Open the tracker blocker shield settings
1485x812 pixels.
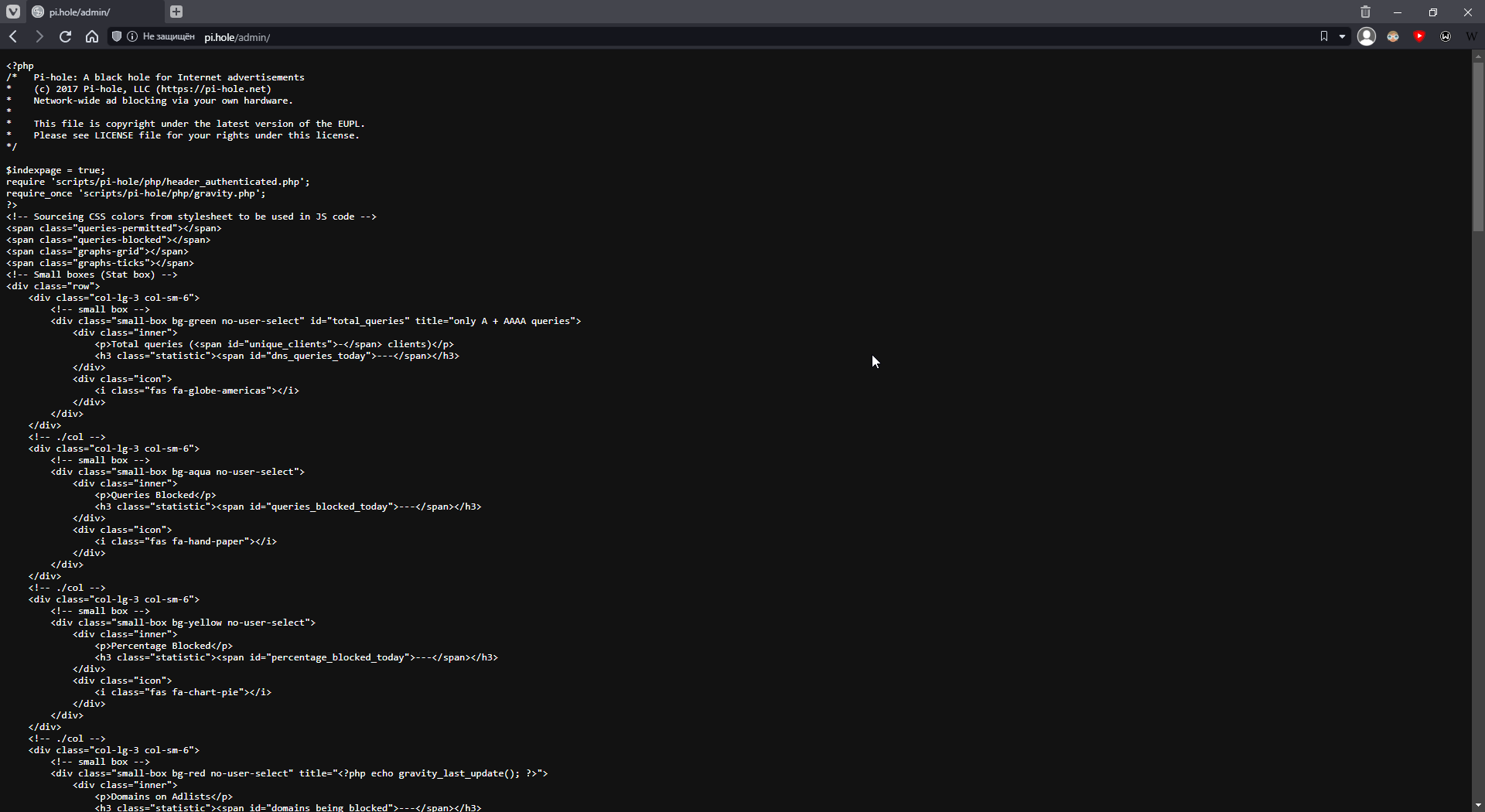tap(117, 36)
